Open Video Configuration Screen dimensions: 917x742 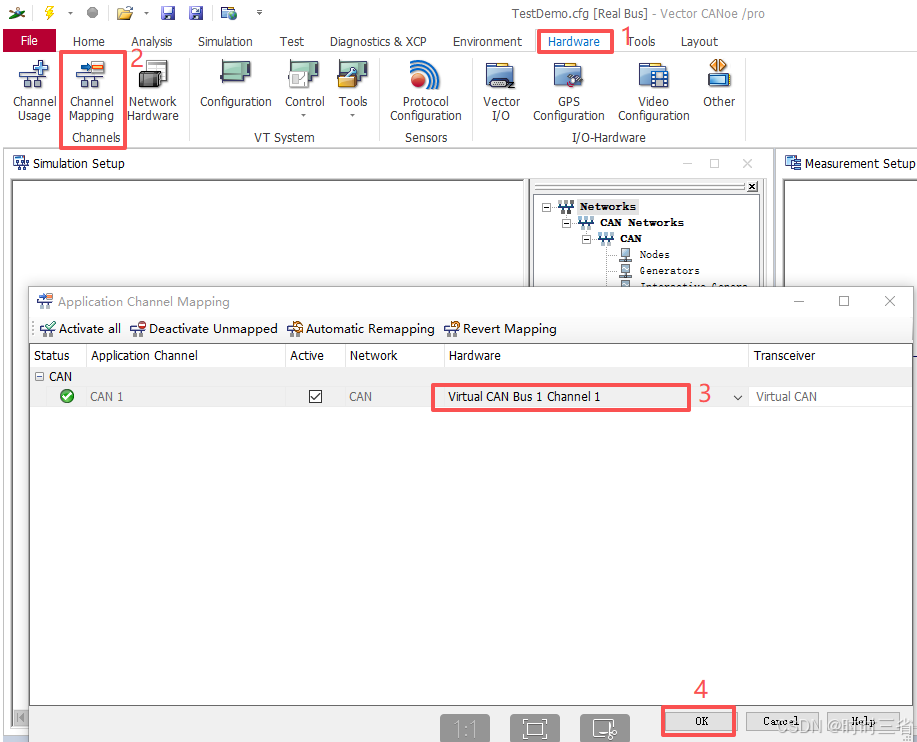point(653,91)
